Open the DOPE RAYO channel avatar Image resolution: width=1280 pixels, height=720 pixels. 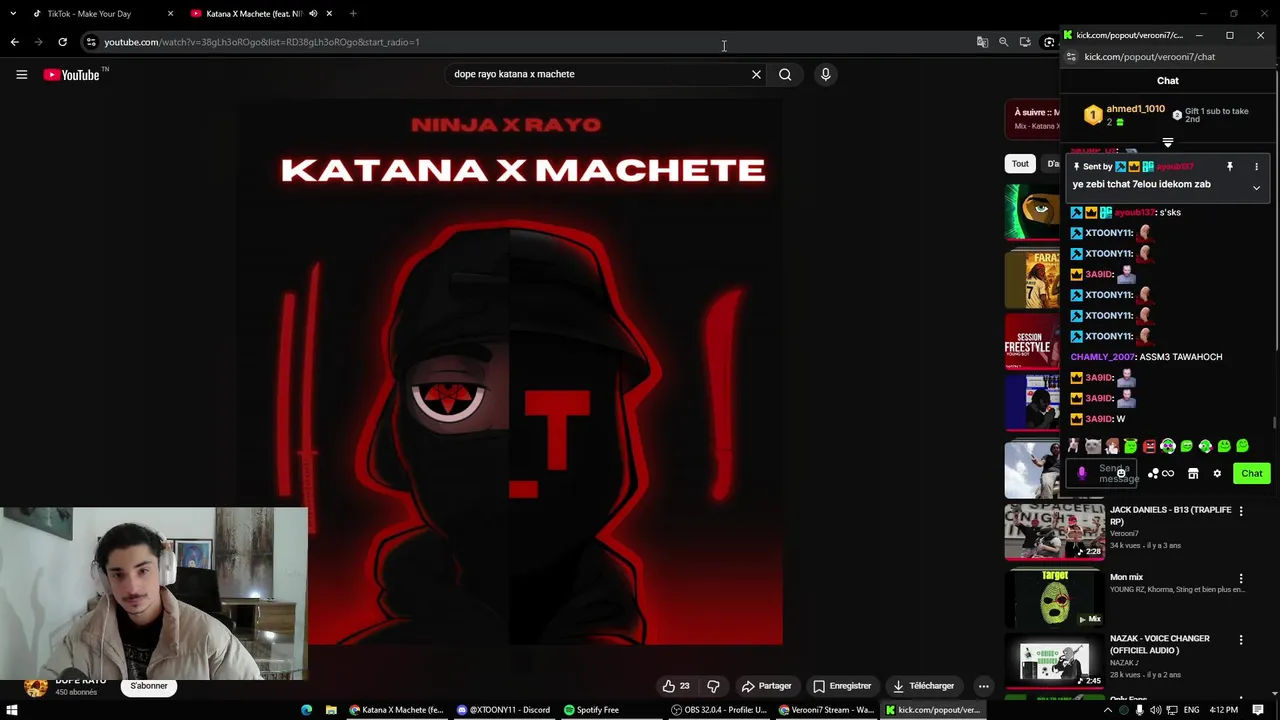[36, 686]
